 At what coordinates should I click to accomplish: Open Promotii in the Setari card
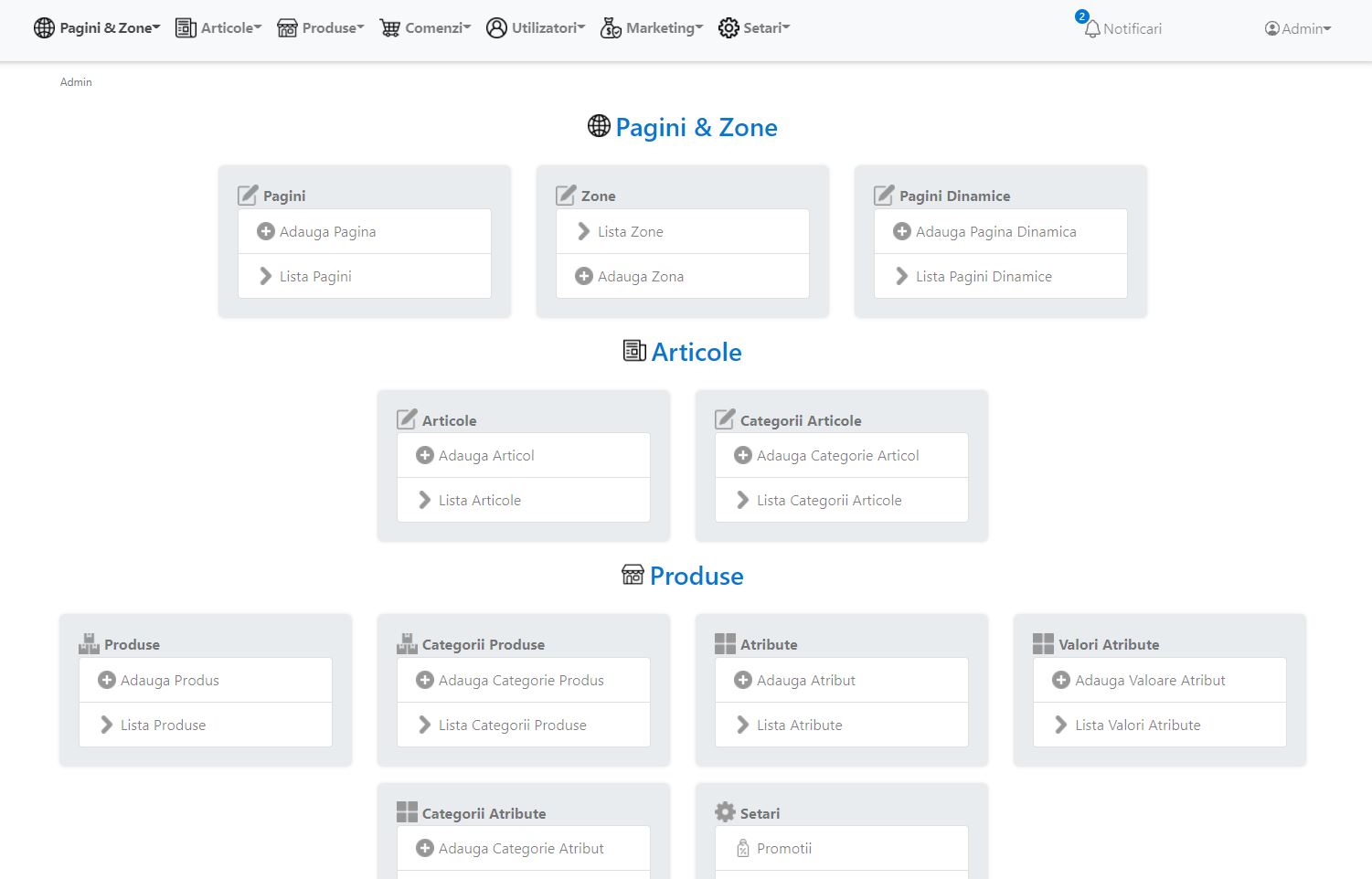pos(842,848)
